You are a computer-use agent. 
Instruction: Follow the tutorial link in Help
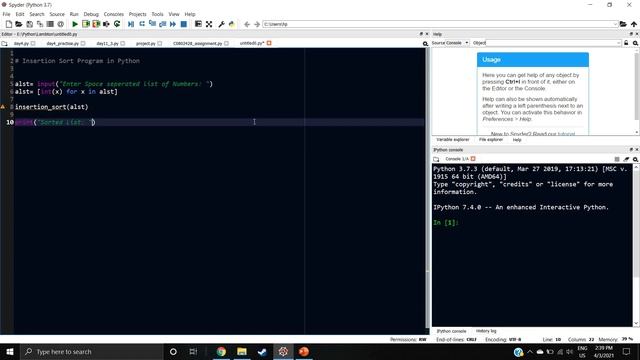[x=566, y=133]
